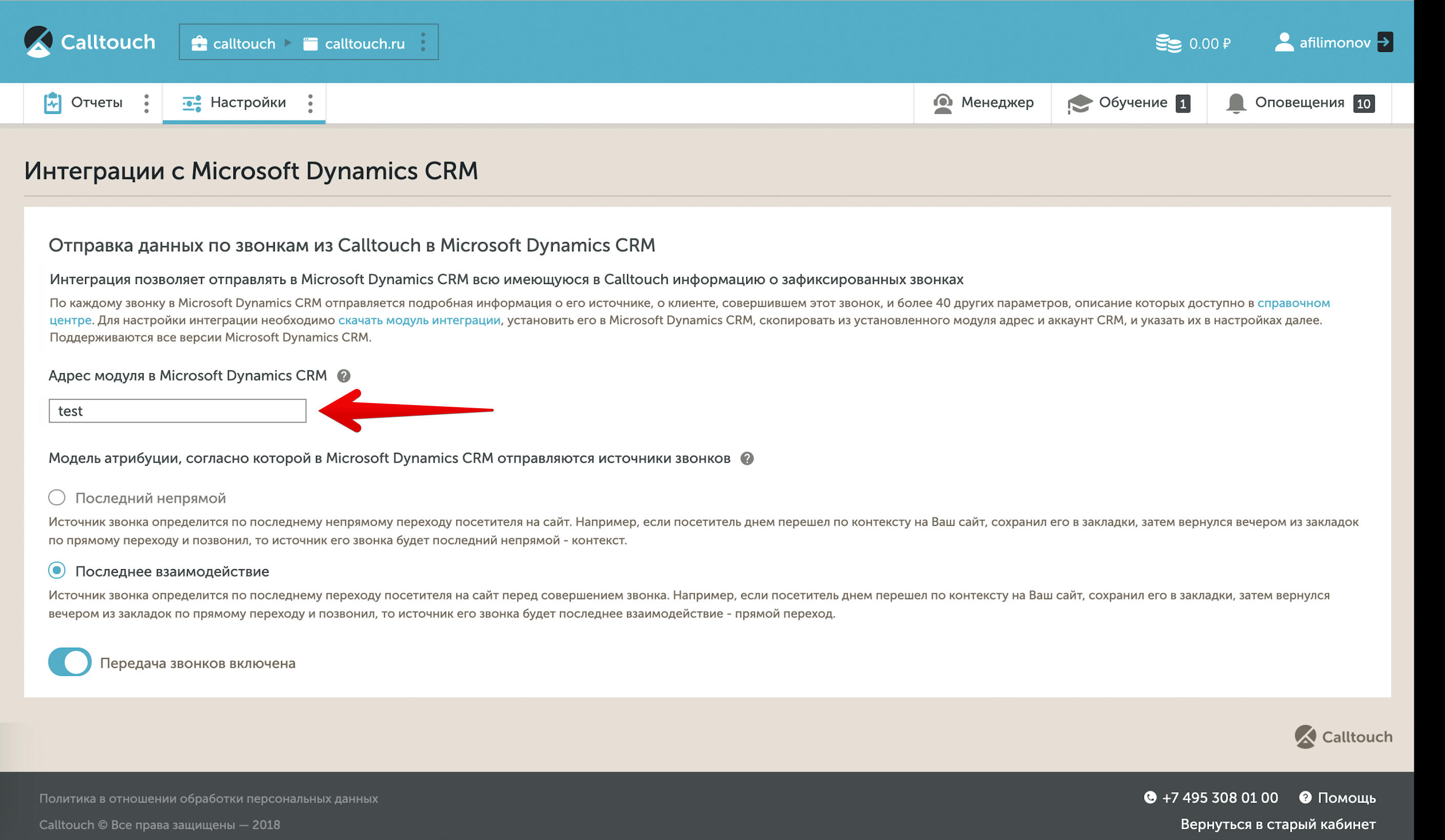The width and height of the screenshot is (1445, 840).
Task: Click the footer Calltouch logo
Action: pos(1343,737)
